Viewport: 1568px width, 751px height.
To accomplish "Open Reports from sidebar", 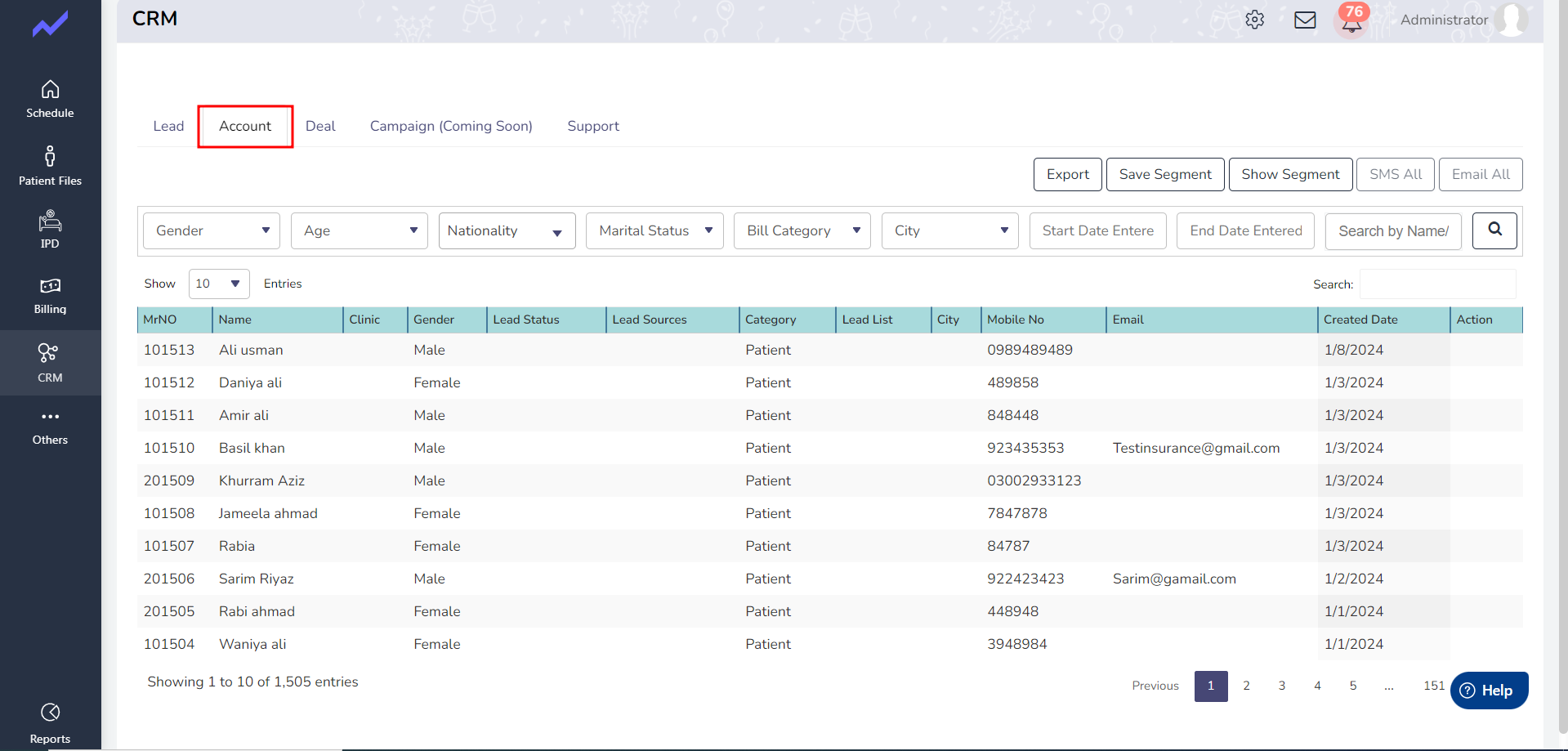I will pyautogui.click(x=50, y=723).
